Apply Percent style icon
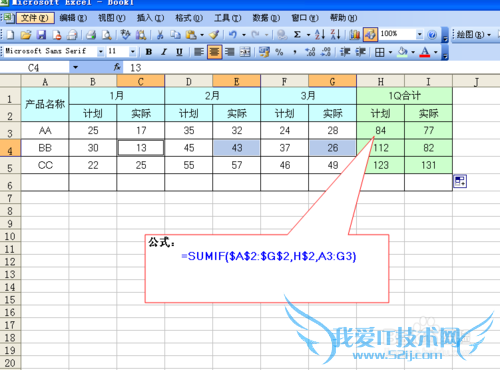500x370 pixels. click(279, 52)
